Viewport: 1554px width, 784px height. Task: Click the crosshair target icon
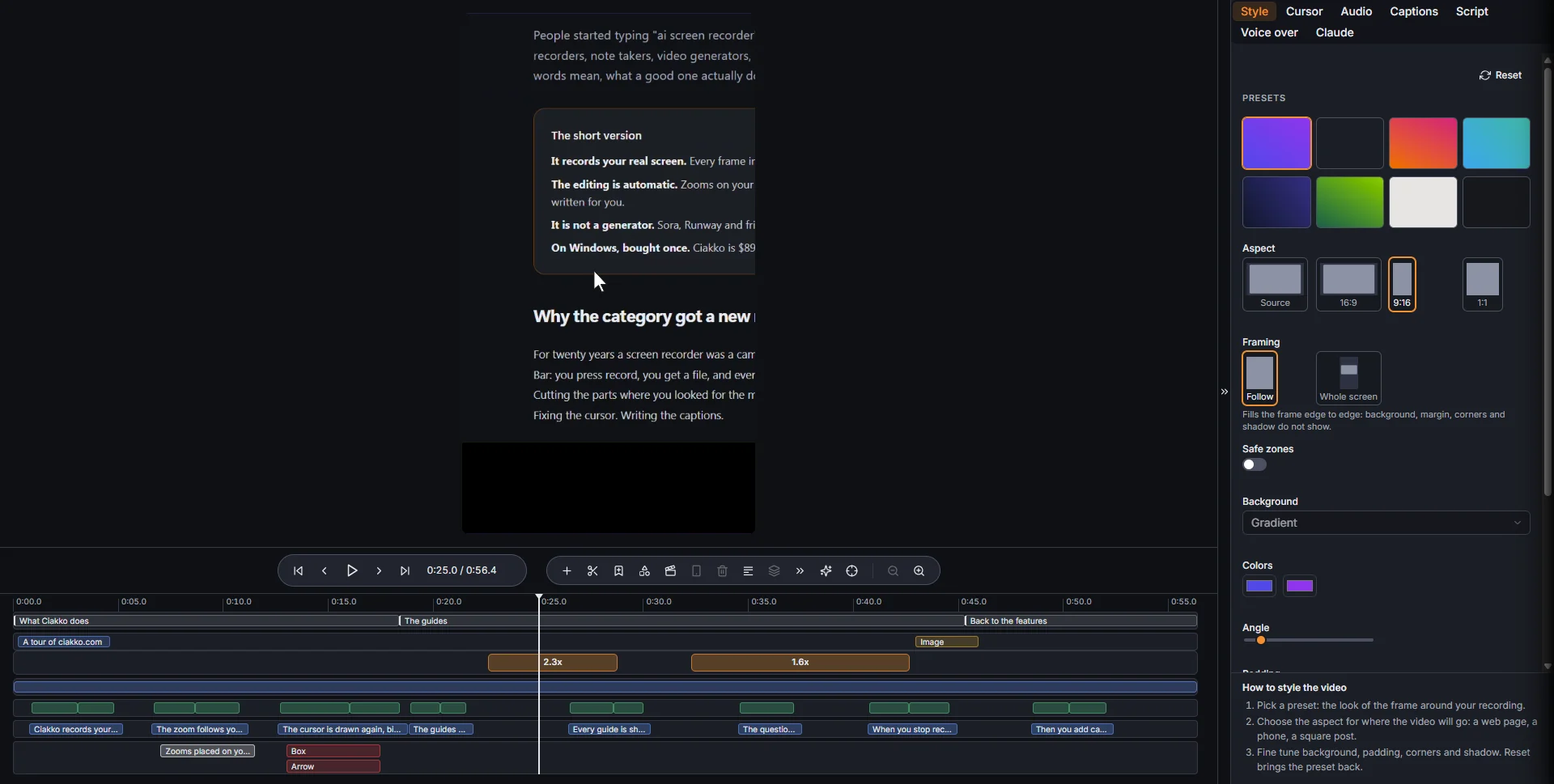coord(851,571)
